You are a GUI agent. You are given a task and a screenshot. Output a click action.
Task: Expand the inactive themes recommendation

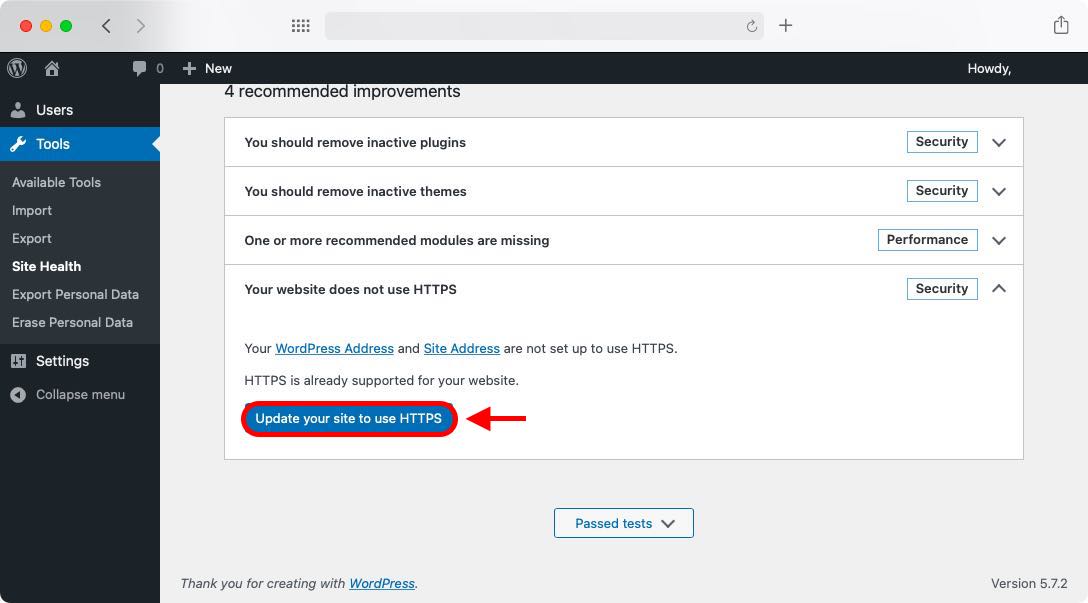tap(998, 191)
